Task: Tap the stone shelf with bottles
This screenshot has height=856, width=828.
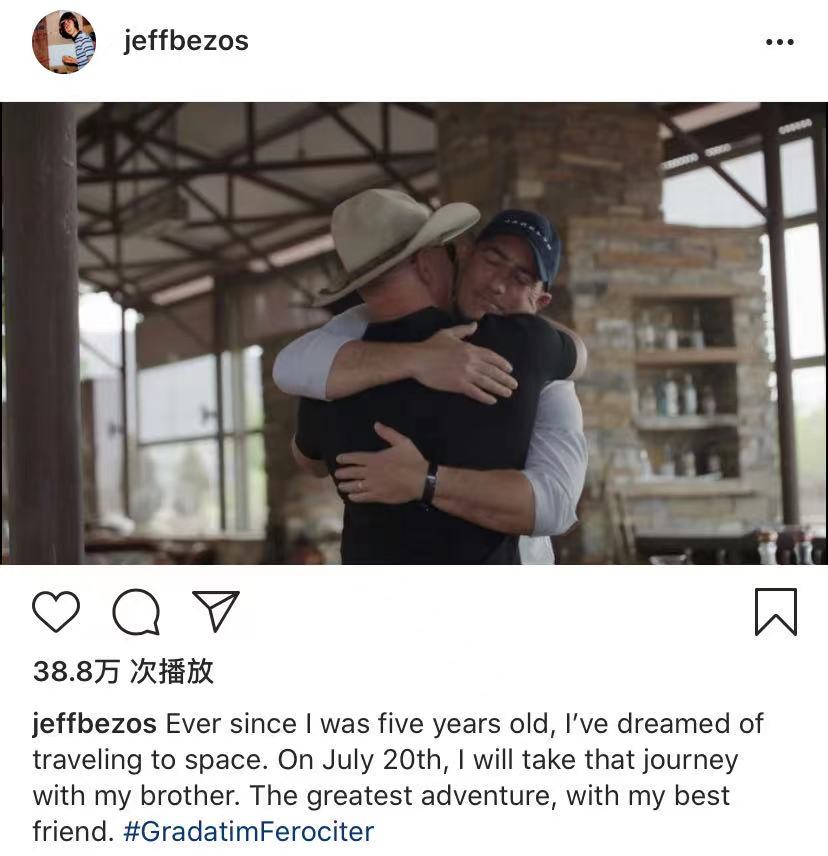Action: coord(686,388)
